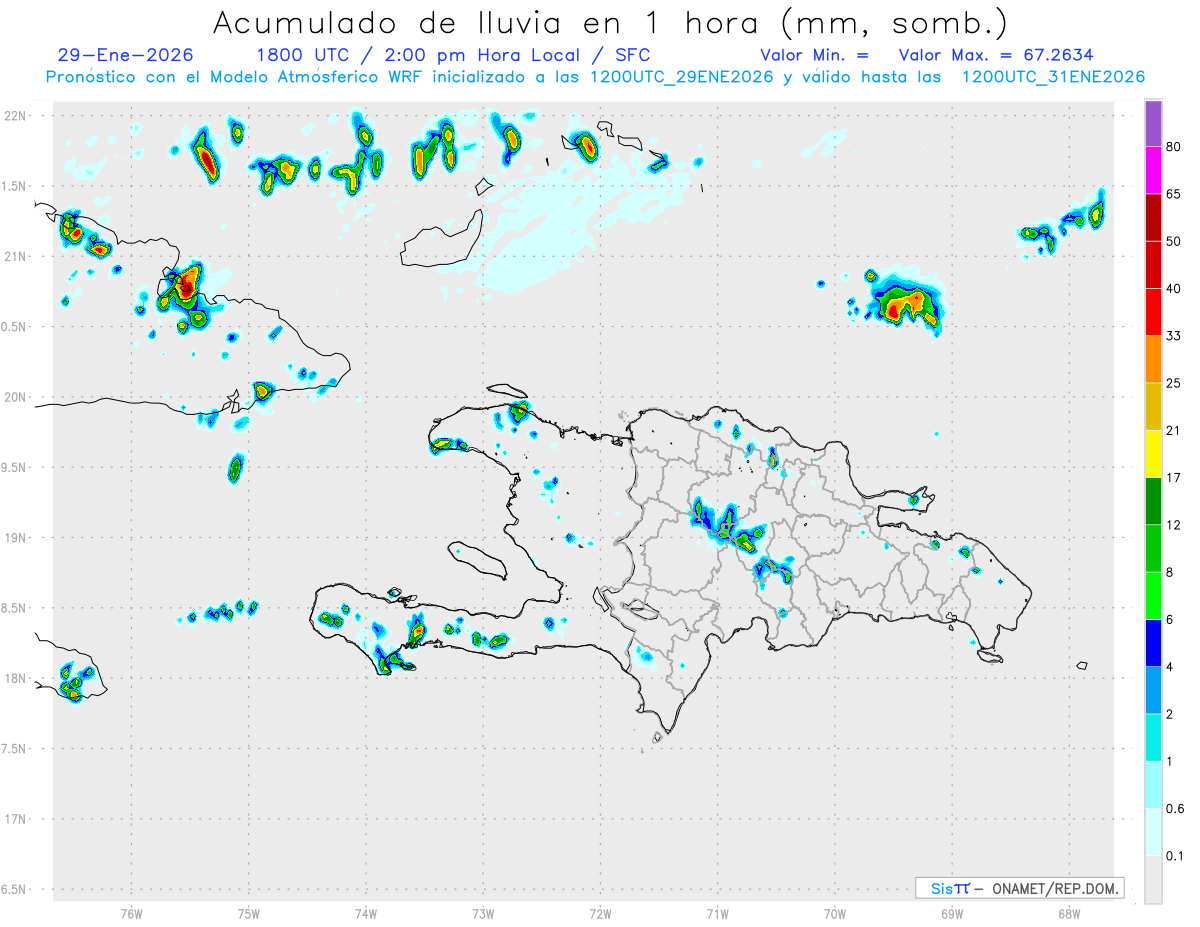Pick the pale swatch between 0.1 and 0.6

1153,830
